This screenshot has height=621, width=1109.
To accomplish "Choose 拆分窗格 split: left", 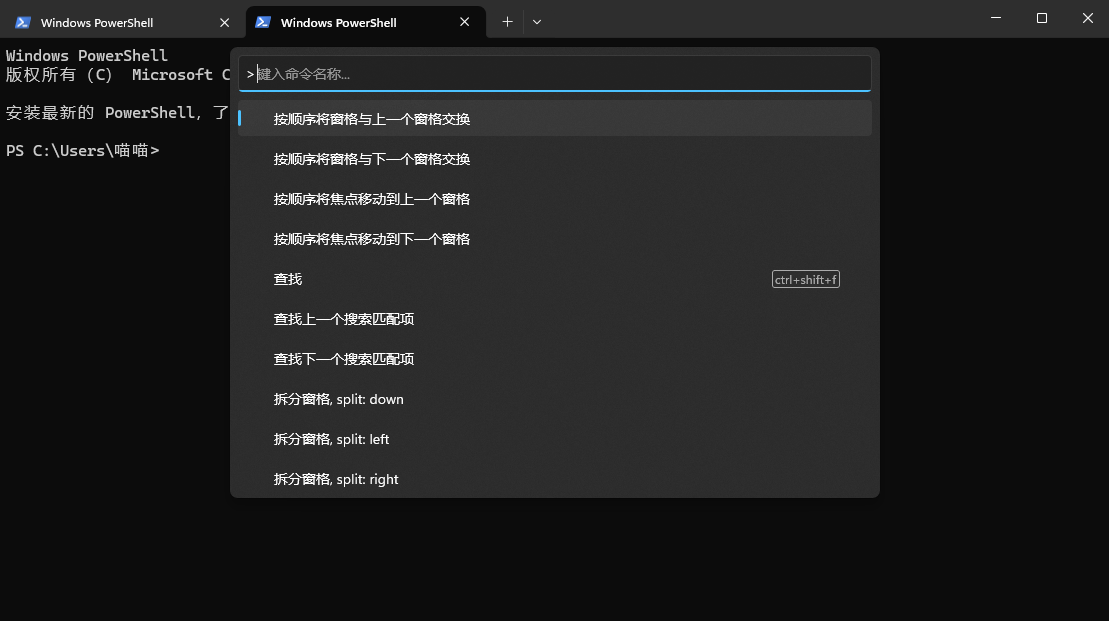I will pos(332,439).
